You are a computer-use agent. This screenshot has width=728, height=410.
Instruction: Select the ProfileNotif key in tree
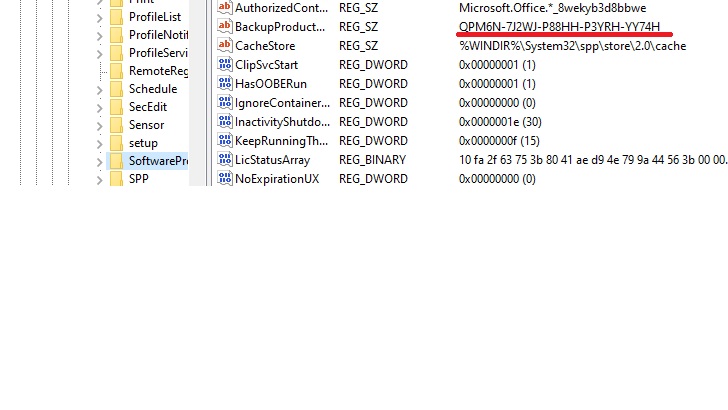point(159,35)
